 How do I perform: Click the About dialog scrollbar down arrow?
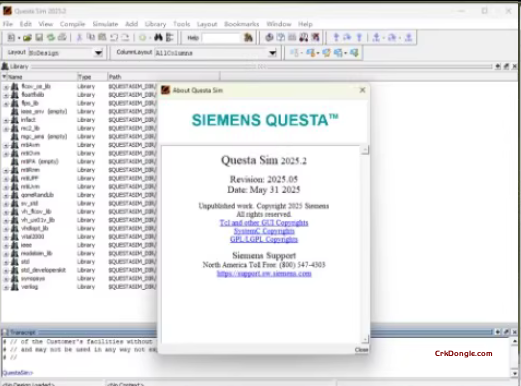[365, 339]
